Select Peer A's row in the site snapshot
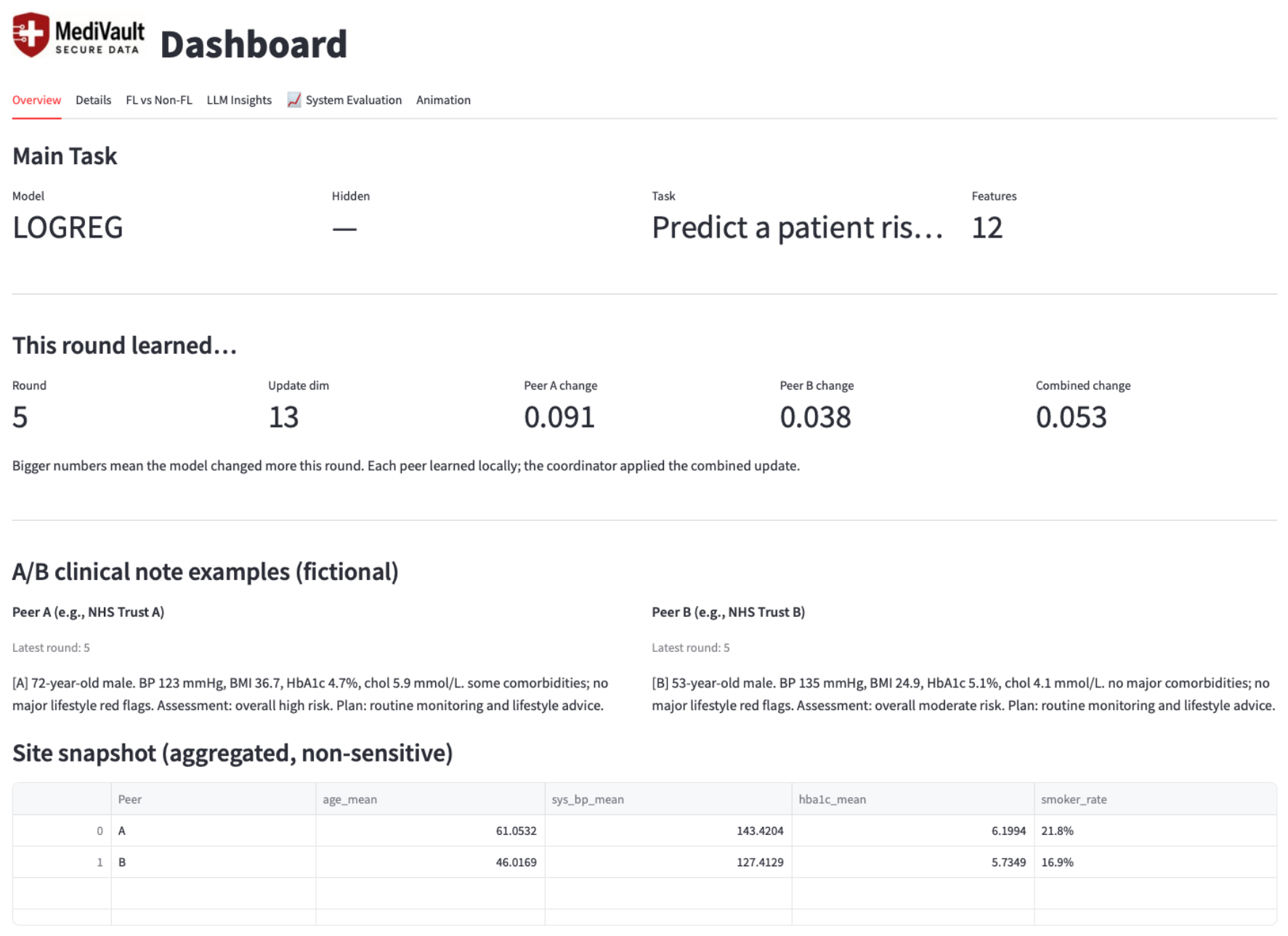 (x=122, y=831)
